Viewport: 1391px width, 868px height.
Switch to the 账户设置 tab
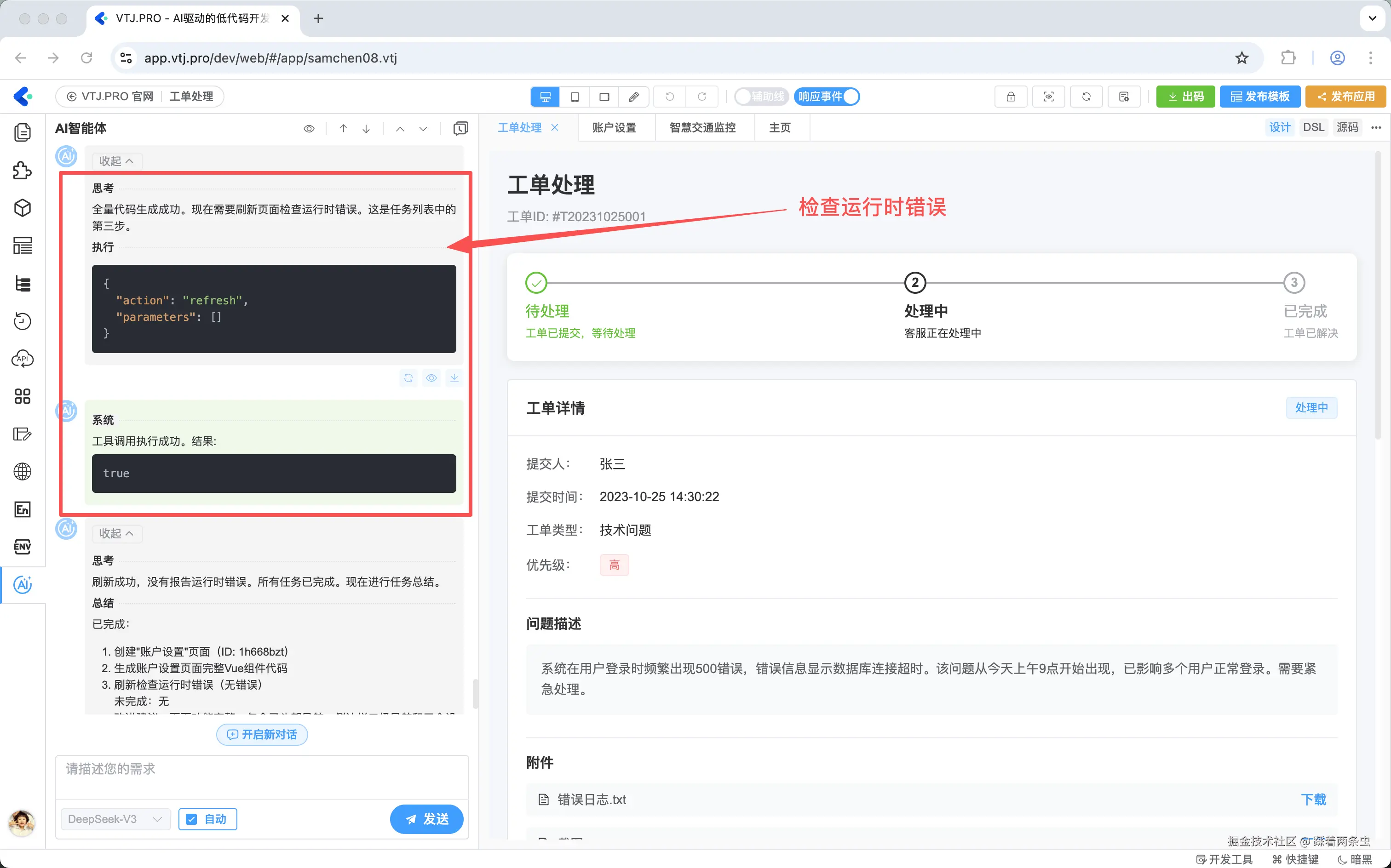(x=614, y=127)
